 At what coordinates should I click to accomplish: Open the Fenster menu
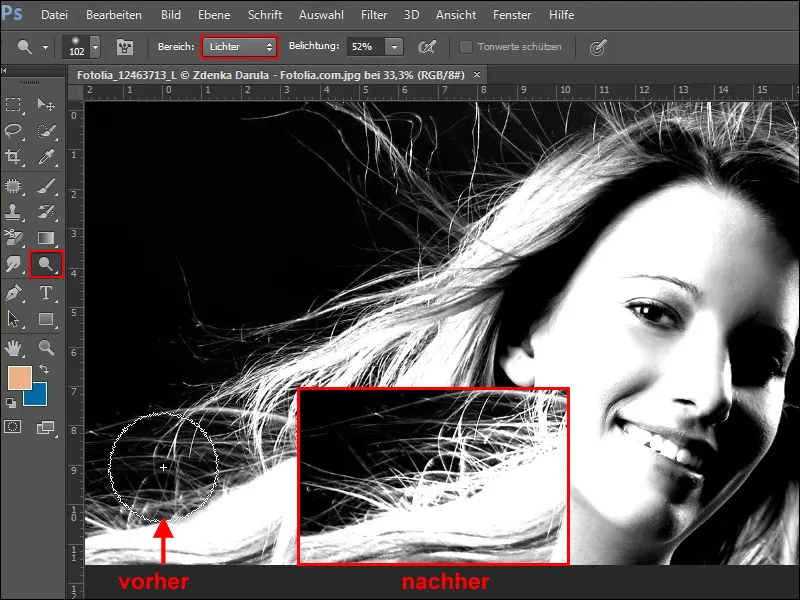pyautogui.click(x=512, y=15)
